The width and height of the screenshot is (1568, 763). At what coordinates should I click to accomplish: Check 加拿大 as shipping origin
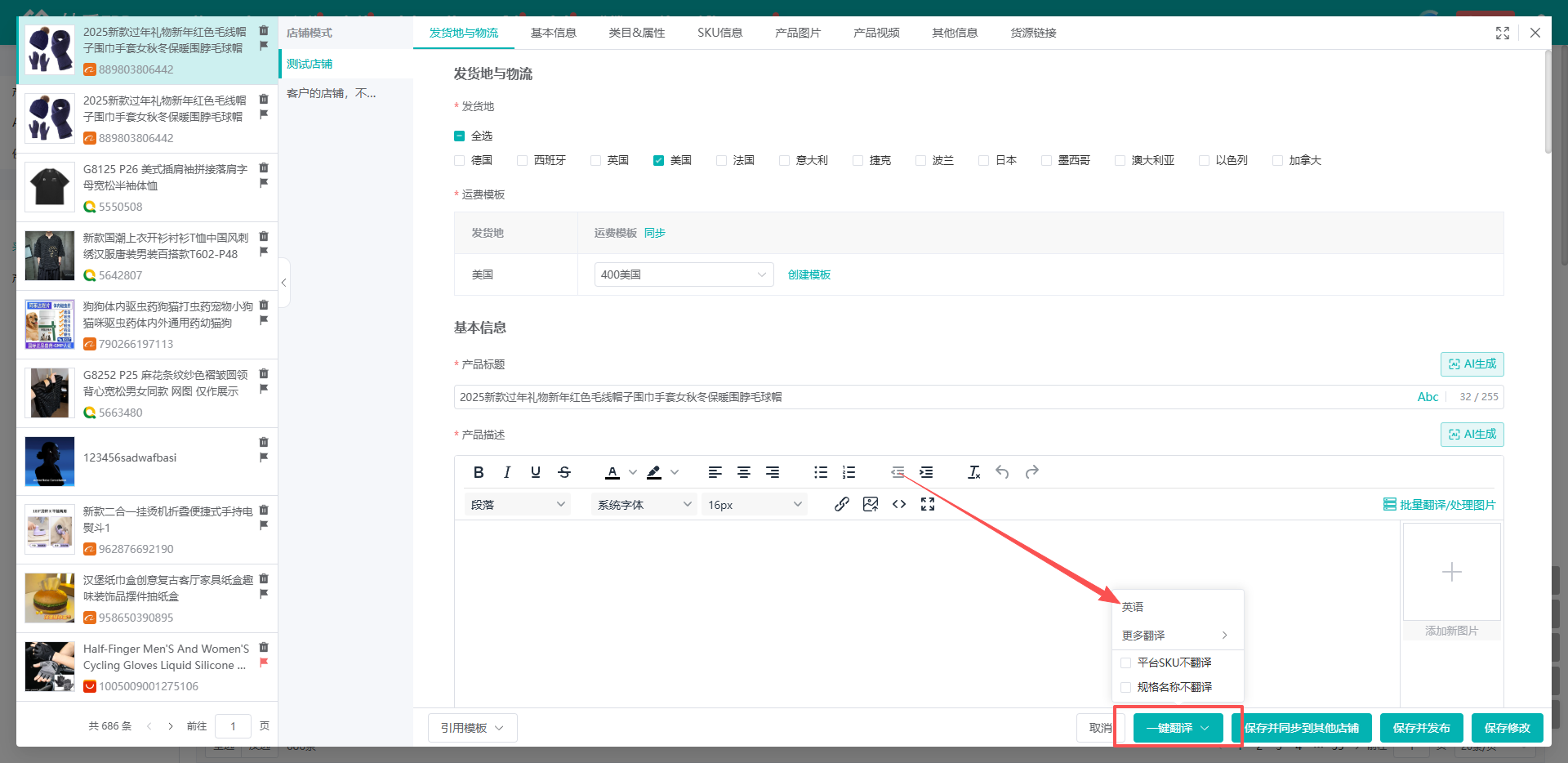point(1277,160)
